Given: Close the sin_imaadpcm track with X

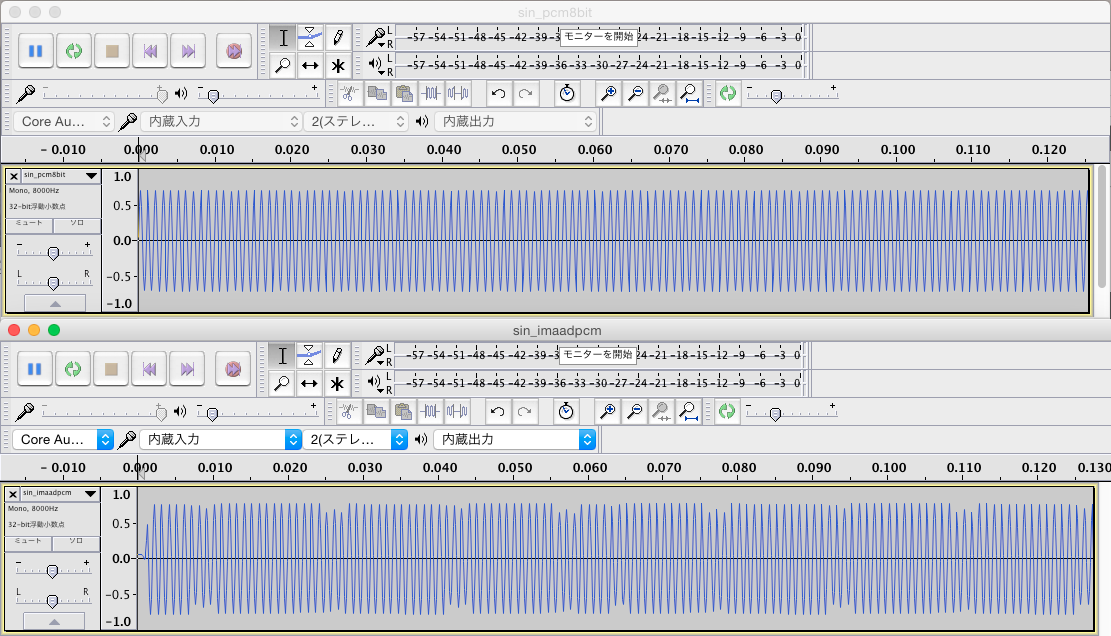Looking at the screenshot, I should coord(13,494).
